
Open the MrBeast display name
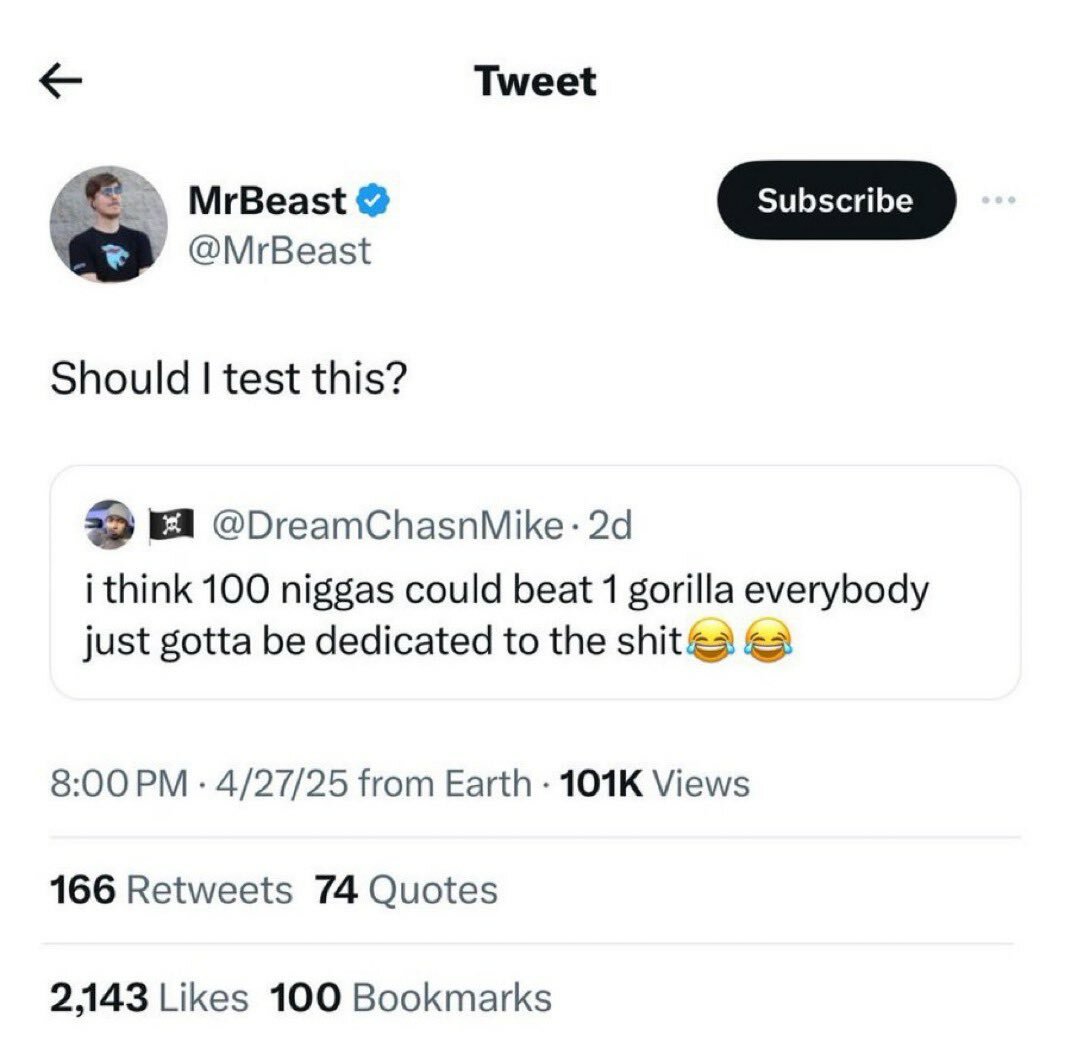[268, 201]
